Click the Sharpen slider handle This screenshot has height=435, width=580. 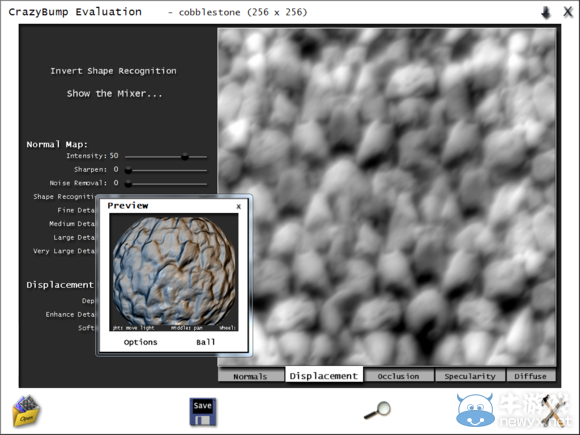pos(128,170)
